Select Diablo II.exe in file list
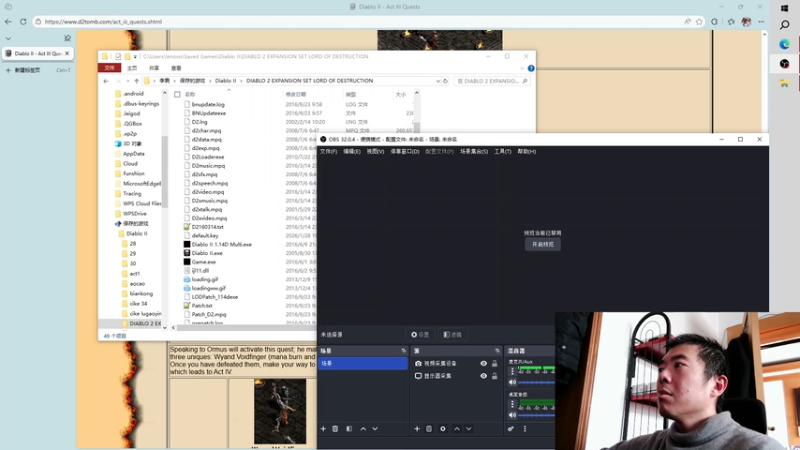800x450 pixels. pyautogui.click(x=207, y=253)
